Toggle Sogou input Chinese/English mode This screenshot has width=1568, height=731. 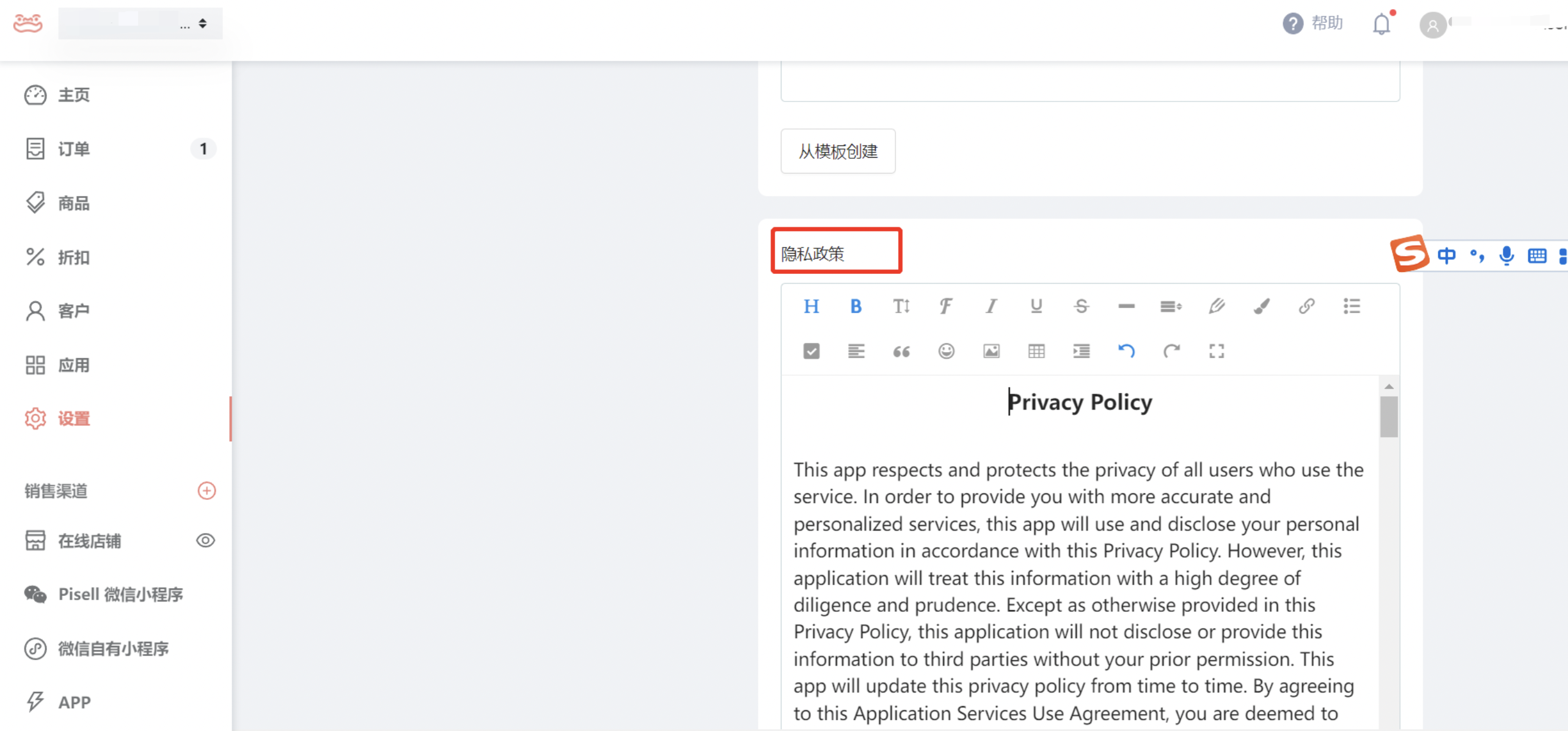(1446, 255)
